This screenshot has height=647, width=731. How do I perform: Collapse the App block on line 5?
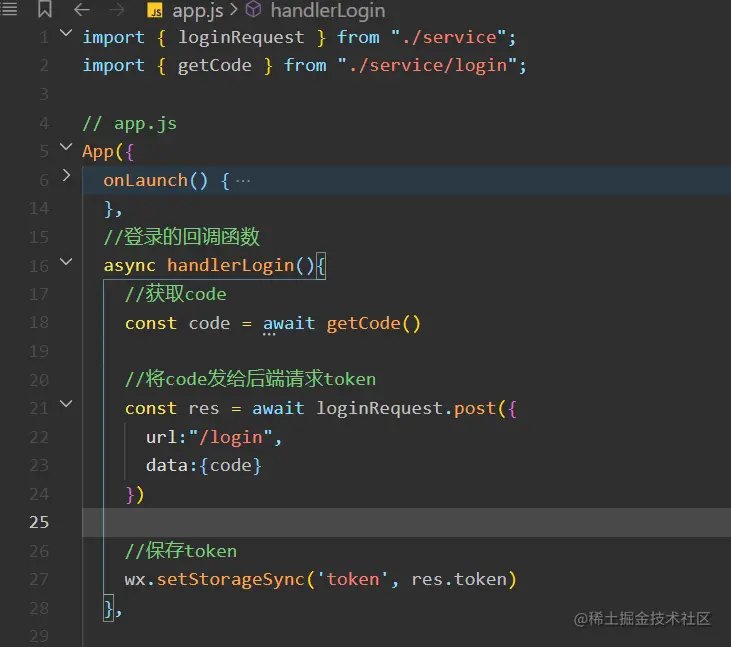tap(66, 147)
